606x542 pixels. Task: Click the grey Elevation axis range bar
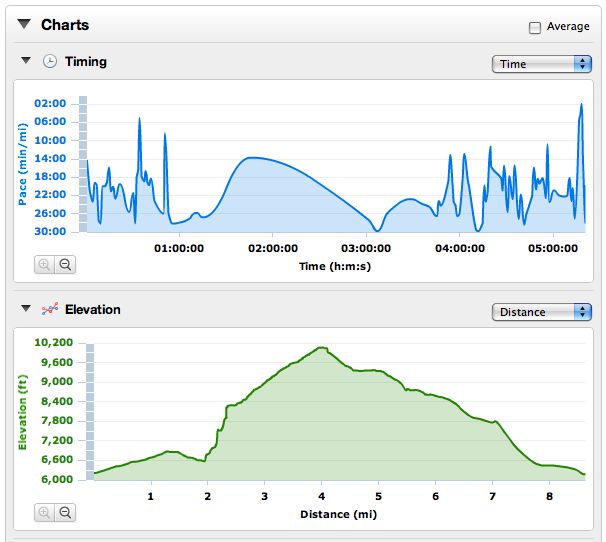(x=89, y=410)
